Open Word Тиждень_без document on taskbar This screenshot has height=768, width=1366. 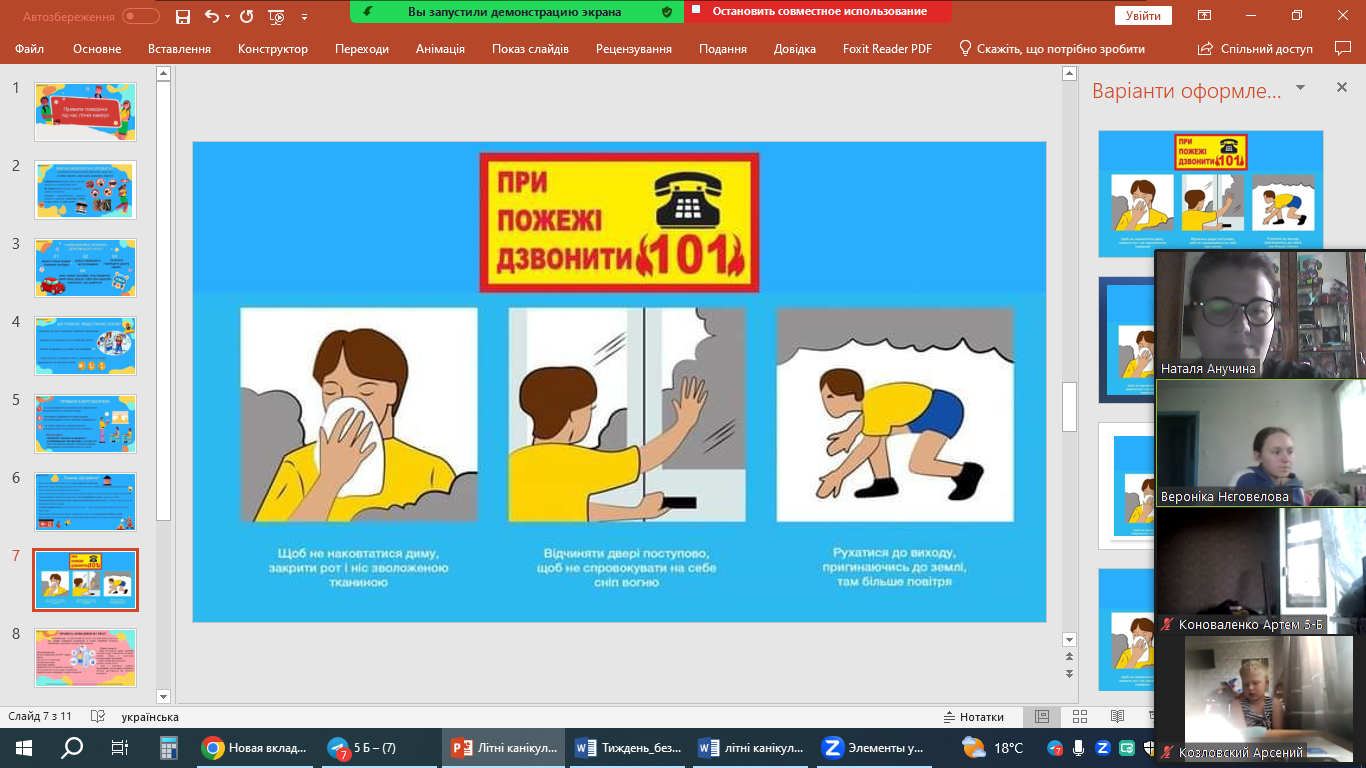[629, 748]
